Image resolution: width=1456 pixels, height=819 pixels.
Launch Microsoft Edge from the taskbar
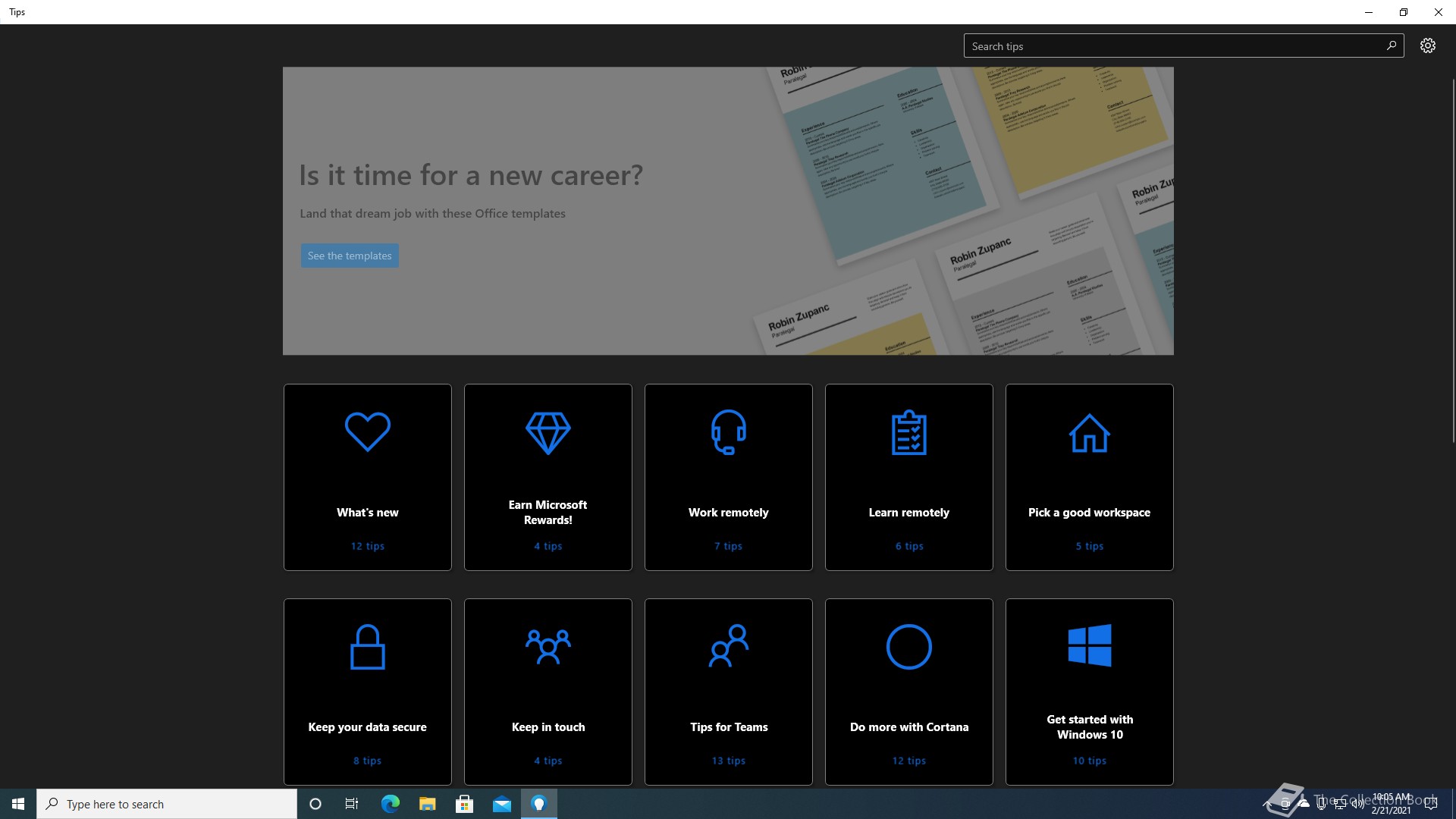click(x=390, y=804)
